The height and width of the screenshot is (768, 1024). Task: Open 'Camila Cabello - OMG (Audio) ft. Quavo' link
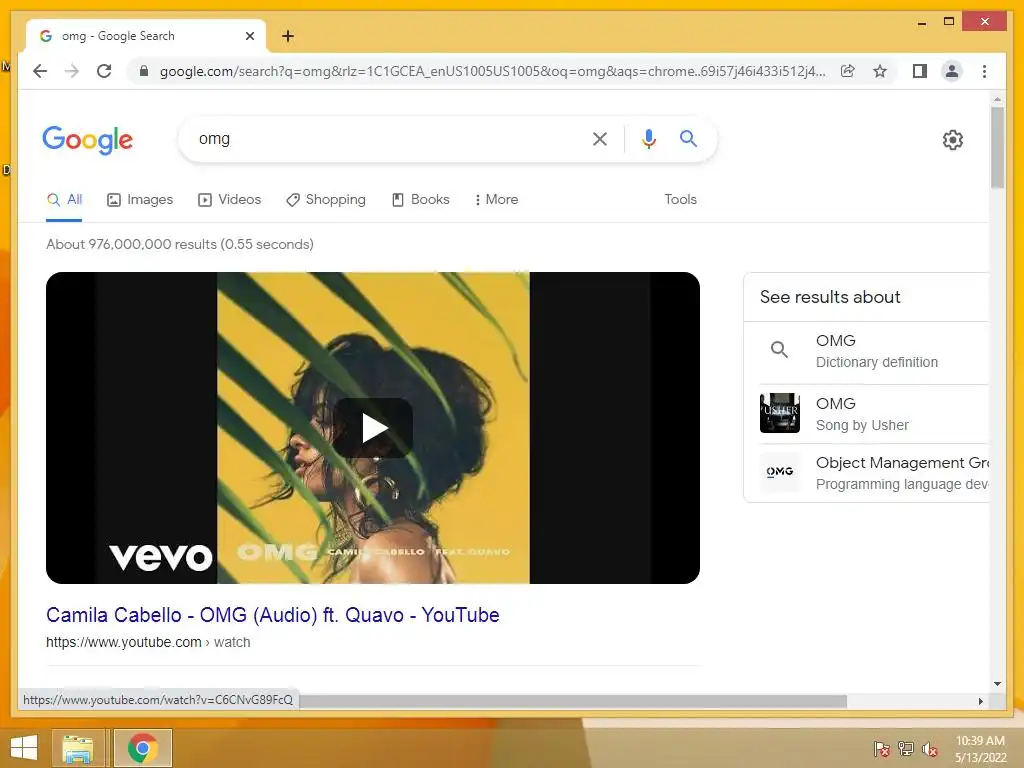click(272, 615)
